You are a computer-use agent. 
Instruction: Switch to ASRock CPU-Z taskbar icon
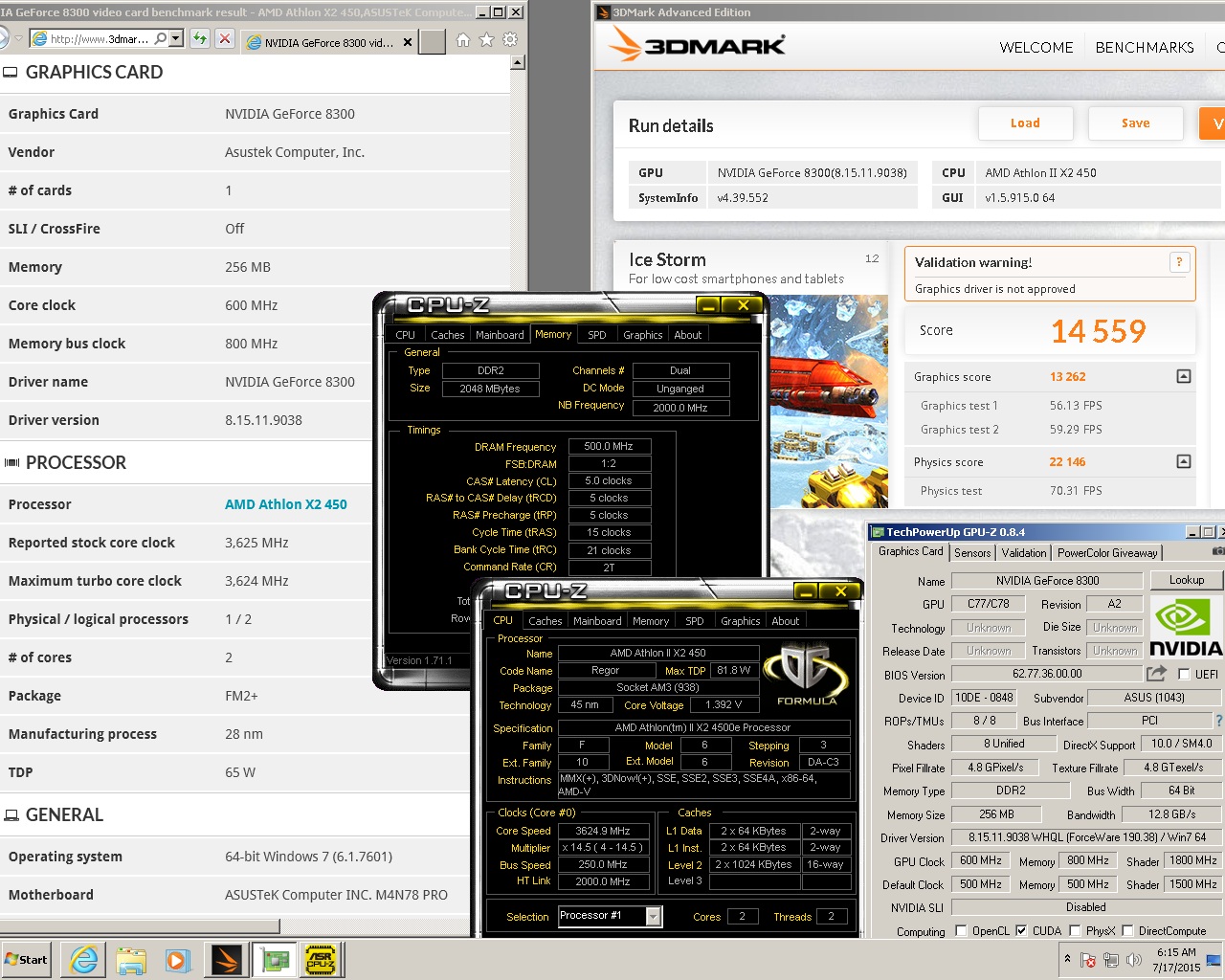click(x=321, y=960)
